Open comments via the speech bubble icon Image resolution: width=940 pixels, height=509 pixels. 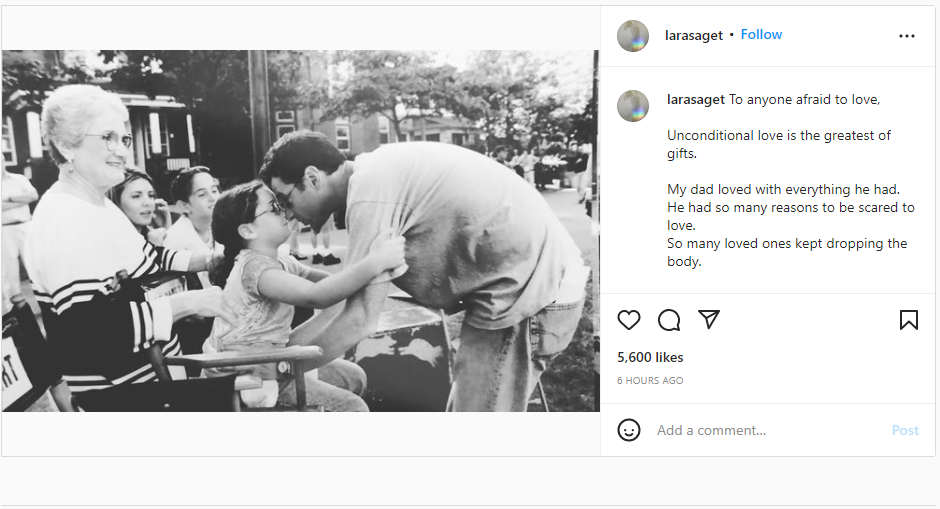coord(669,320)
